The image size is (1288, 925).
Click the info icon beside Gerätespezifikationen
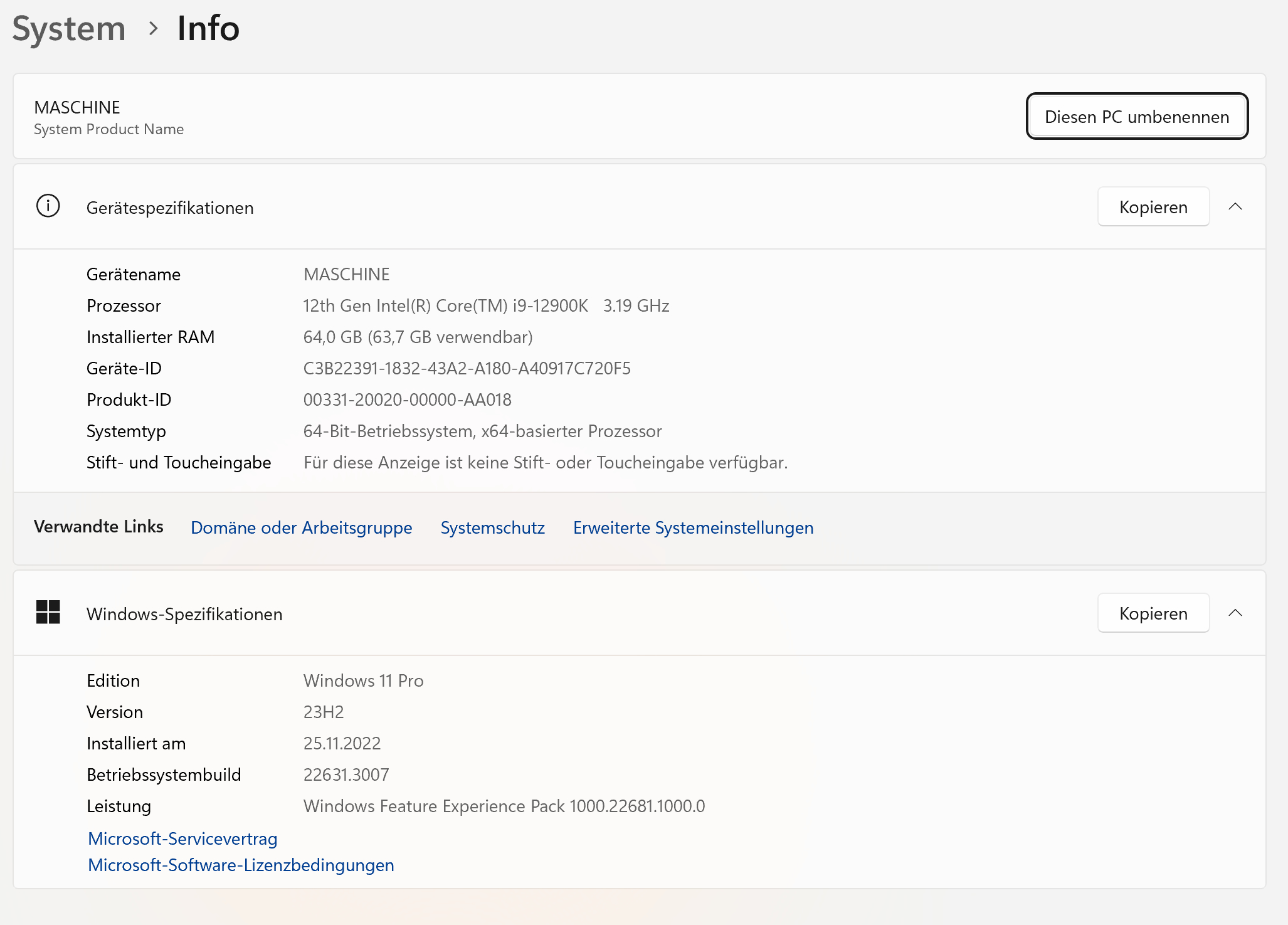pos(48,206)
